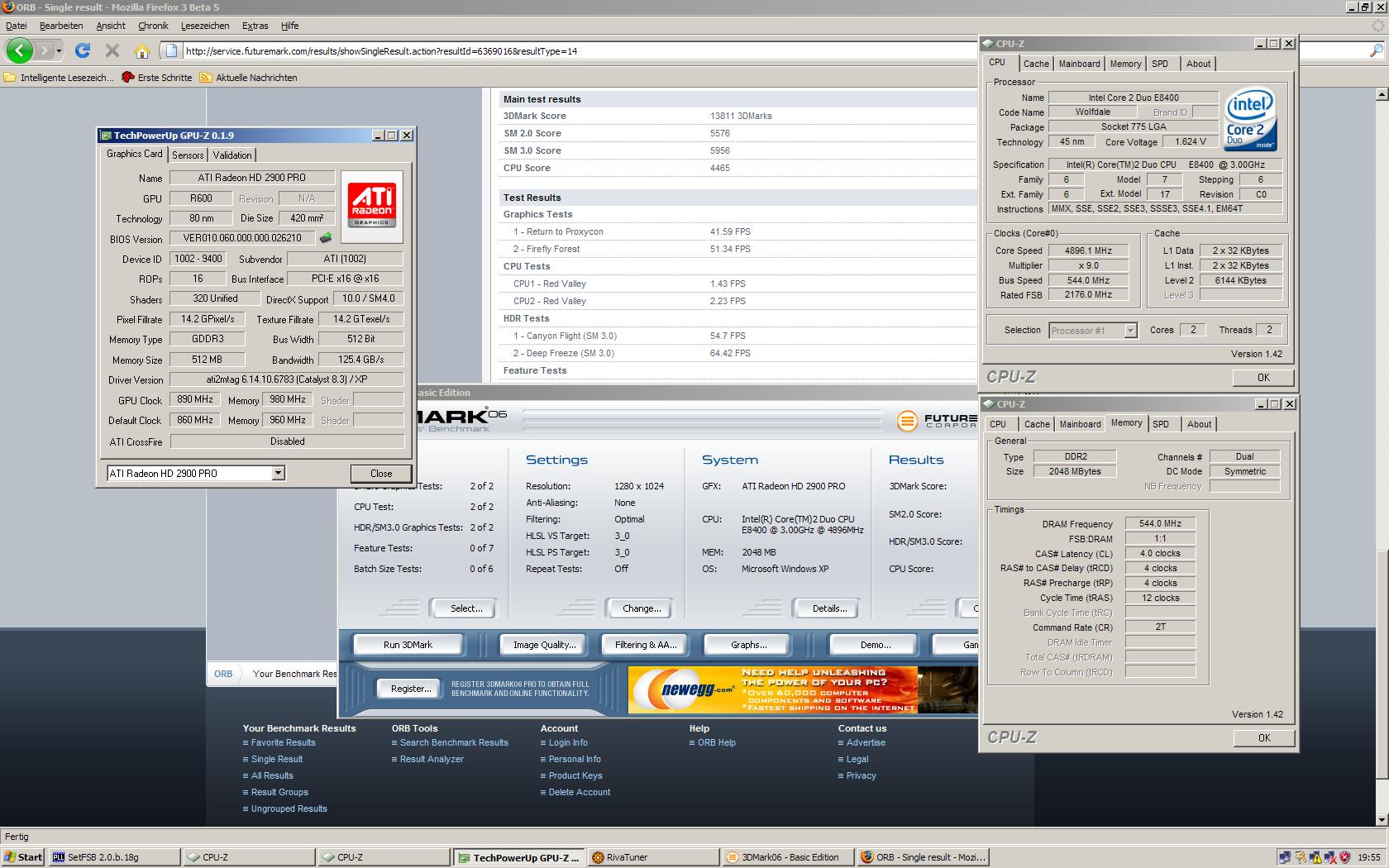Open the Result Analyzer link
Image resolution: width=1389 pixels, height=868 pixels.
pyautogui.click(x=432, y=759)
